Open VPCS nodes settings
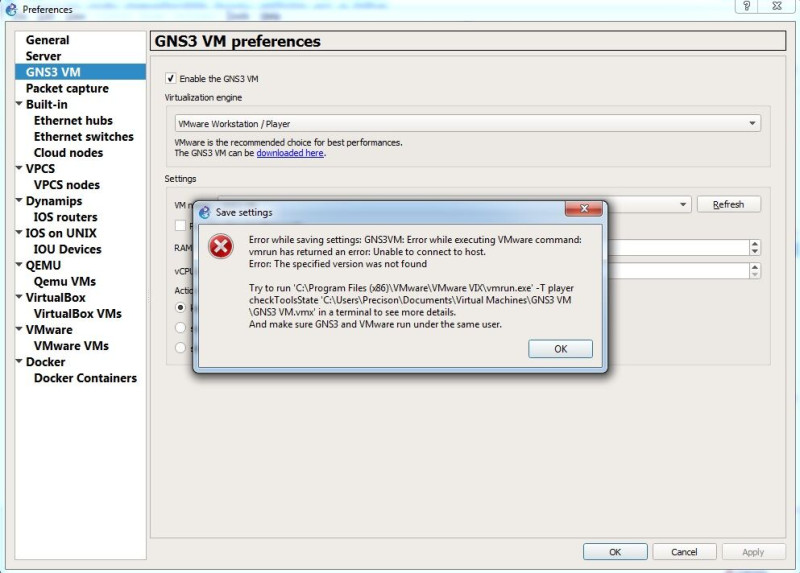 [67, 185]
